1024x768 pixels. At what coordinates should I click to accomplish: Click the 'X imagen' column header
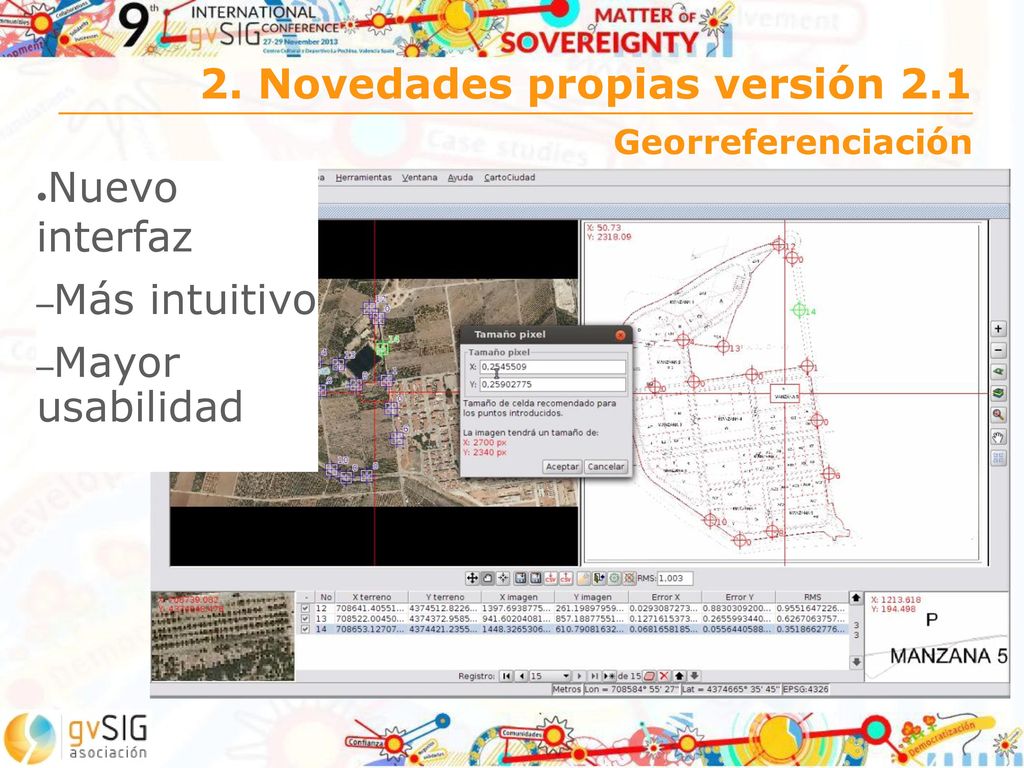[519, 597]
